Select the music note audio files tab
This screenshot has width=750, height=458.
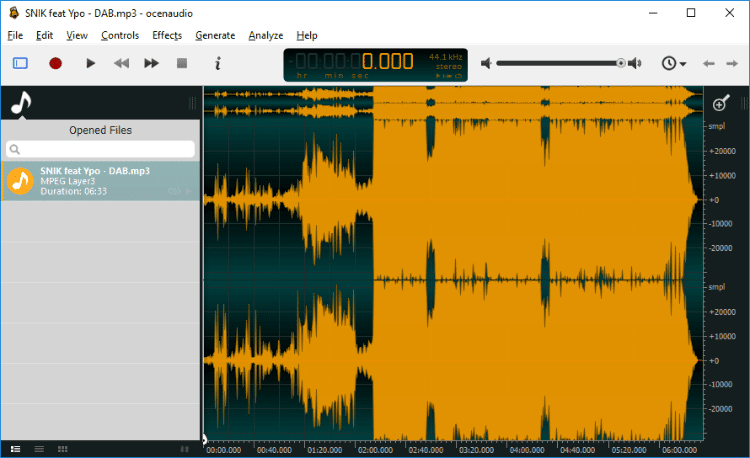click(x=21, y=102)
